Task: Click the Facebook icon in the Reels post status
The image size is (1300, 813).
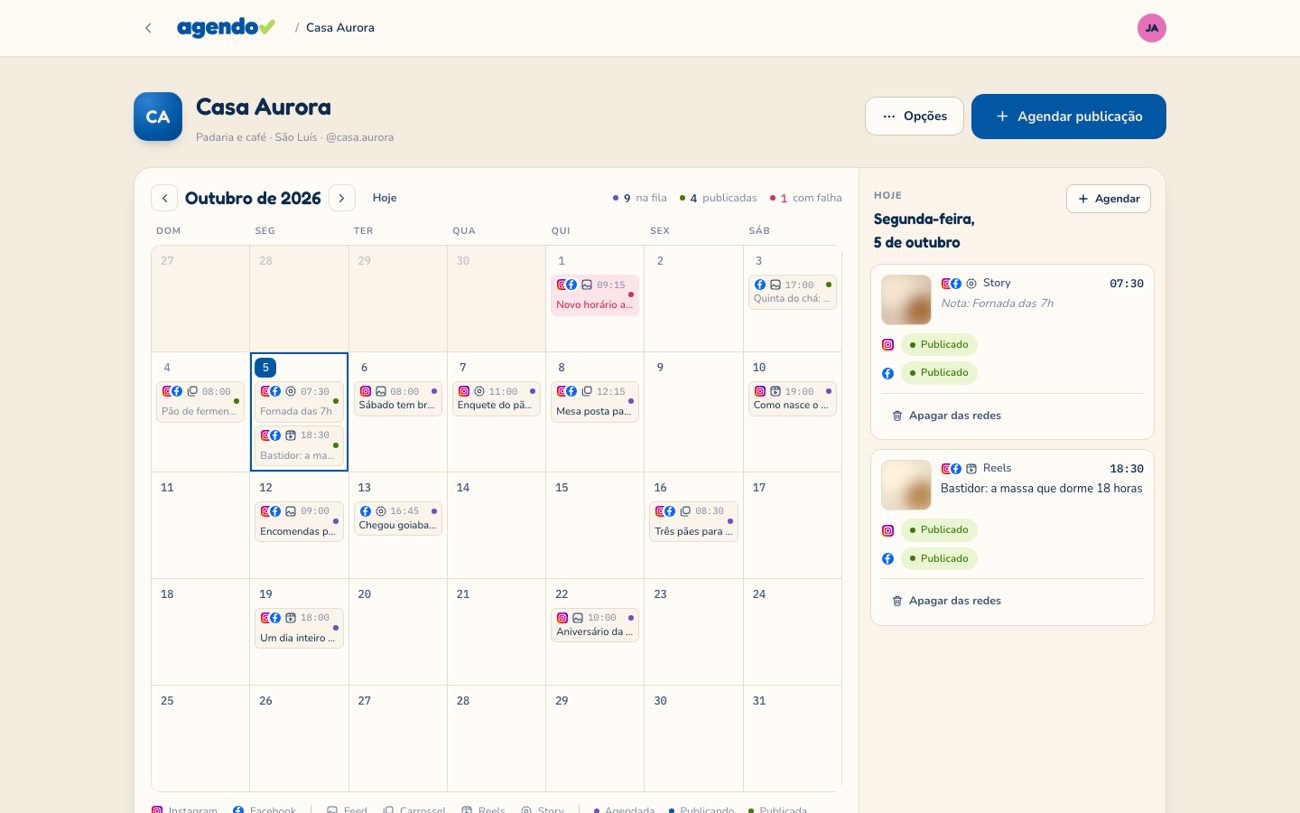Action: tap(887, 559)
